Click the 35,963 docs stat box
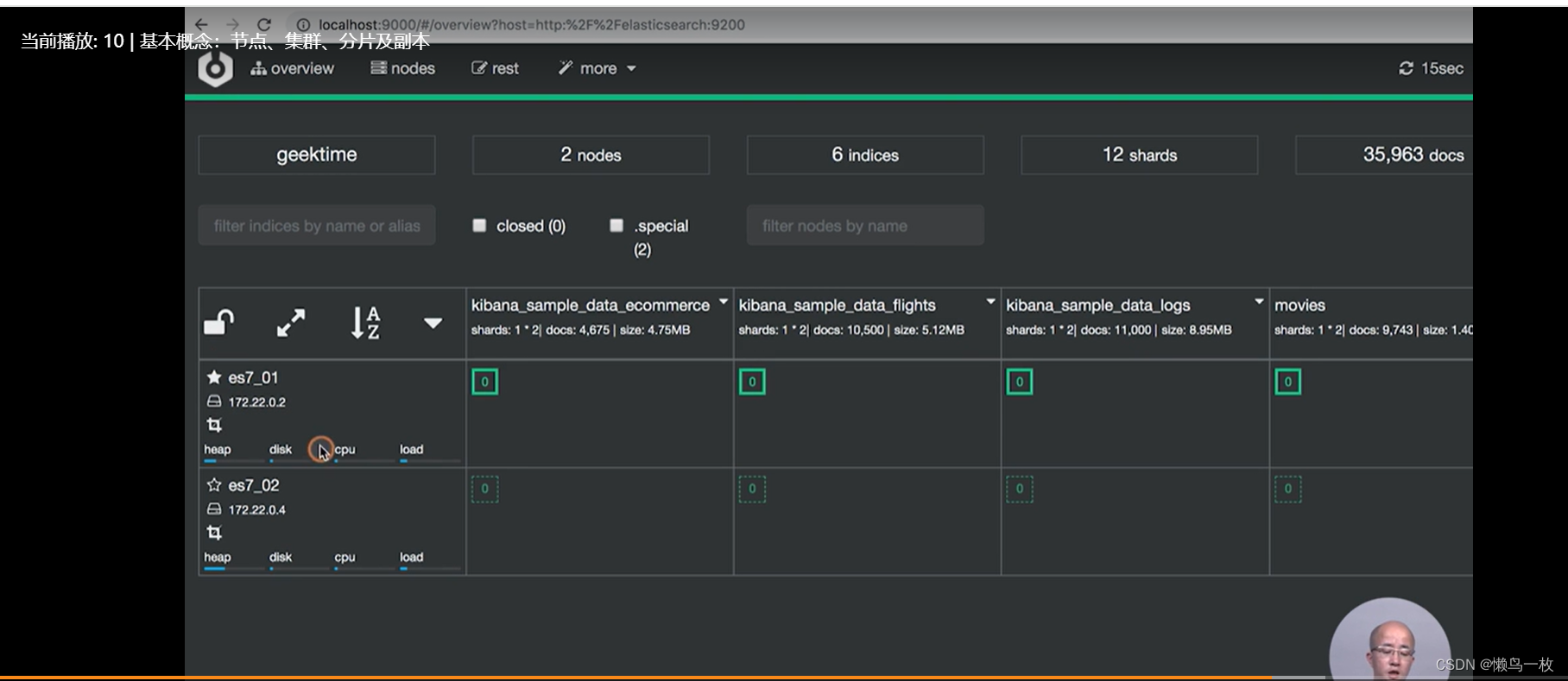 point(1385,155)
